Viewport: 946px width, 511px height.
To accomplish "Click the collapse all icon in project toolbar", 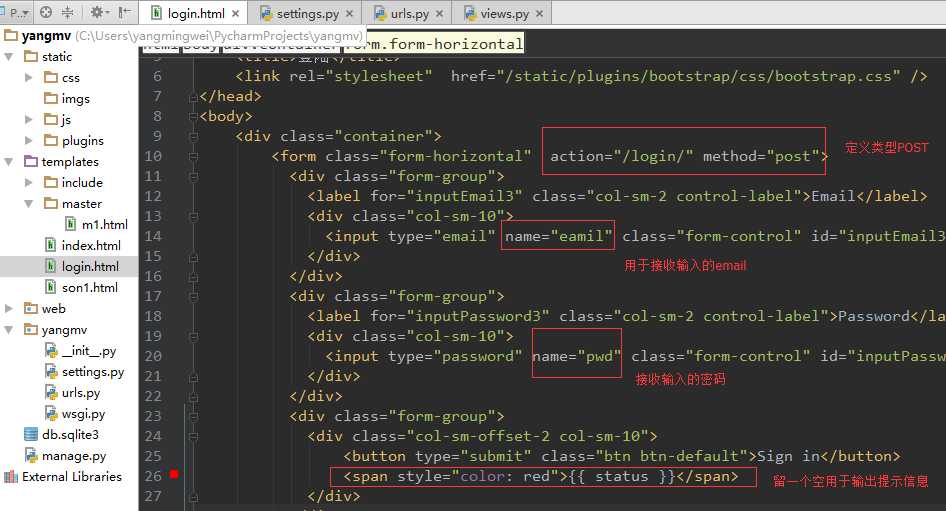I will 68,12.
